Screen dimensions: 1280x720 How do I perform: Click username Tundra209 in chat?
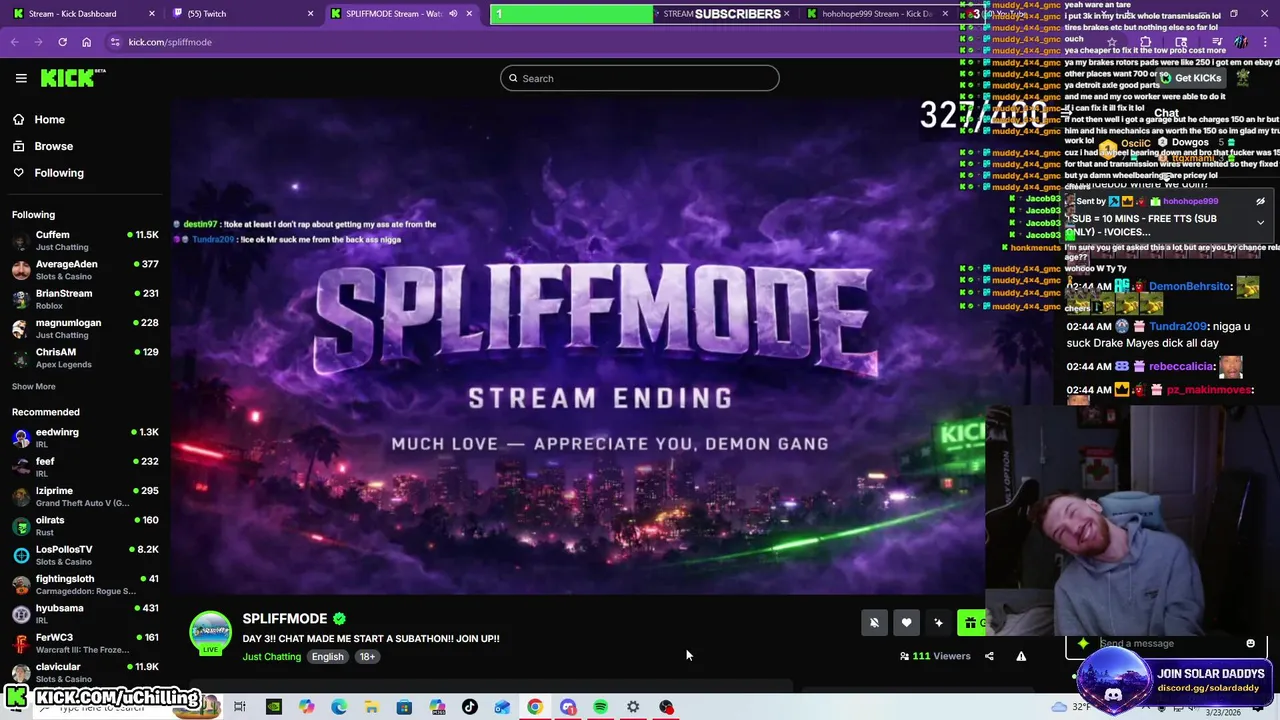pos(1178,326)
